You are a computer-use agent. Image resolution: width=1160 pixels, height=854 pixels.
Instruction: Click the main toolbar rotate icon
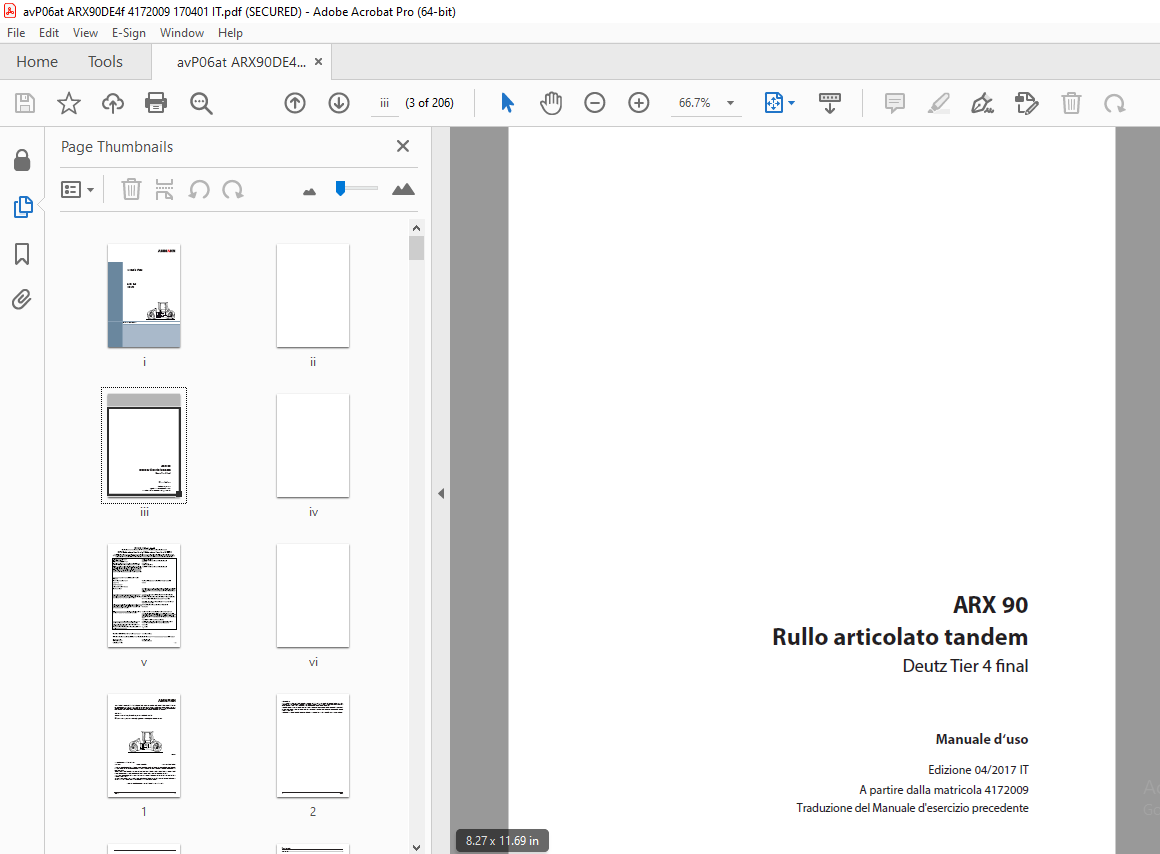click(1115, 103)
